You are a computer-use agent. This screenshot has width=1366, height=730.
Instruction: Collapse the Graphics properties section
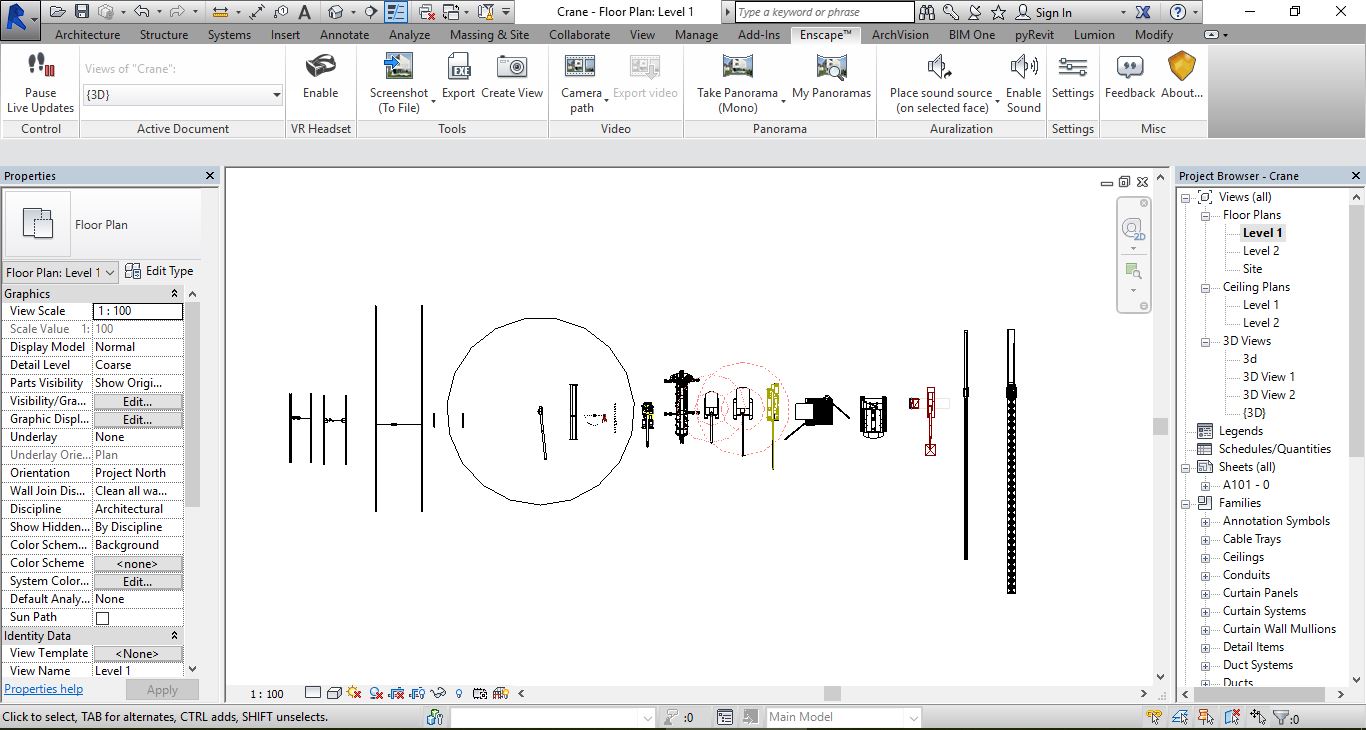pyautogui.click(x=174, y=294)
